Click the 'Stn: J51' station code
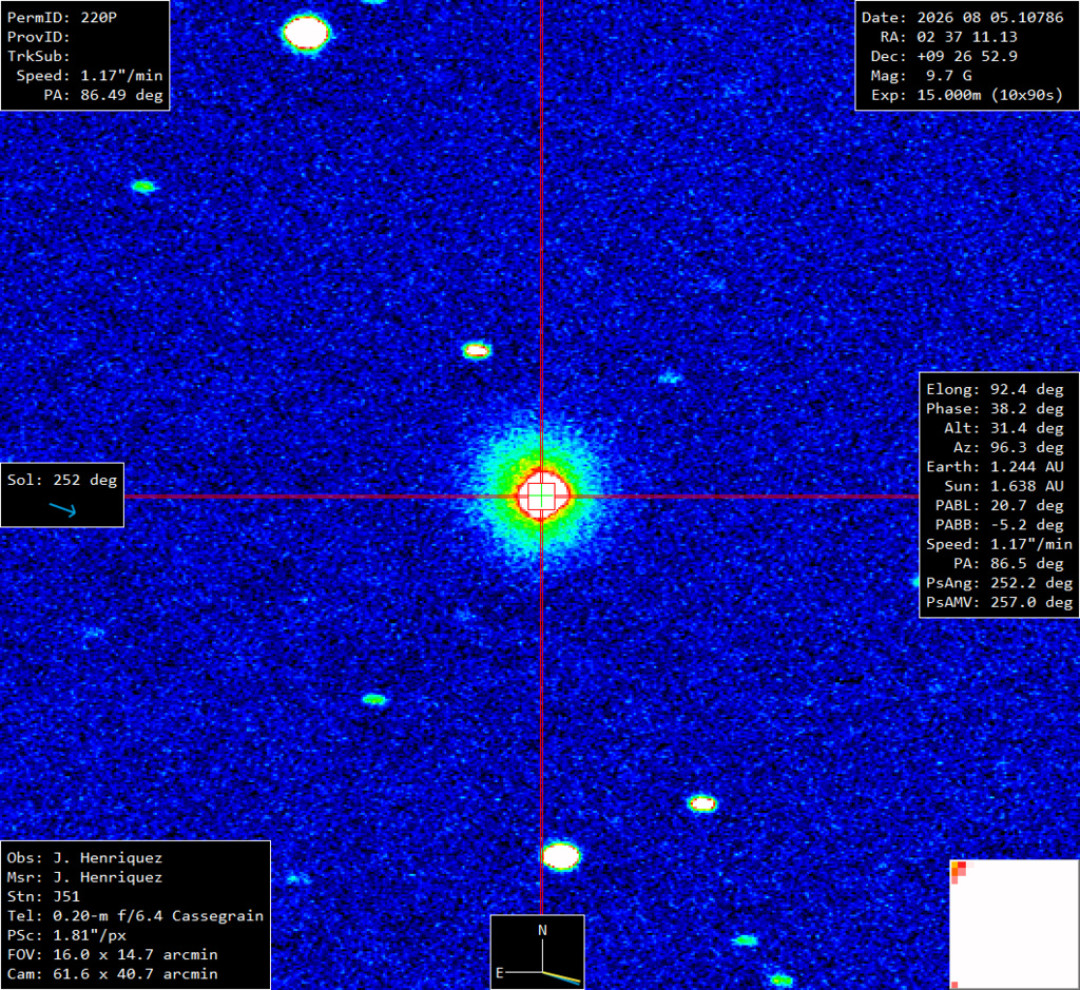Viewport: 1080px width, 990px height. click(x=43, y=897)
